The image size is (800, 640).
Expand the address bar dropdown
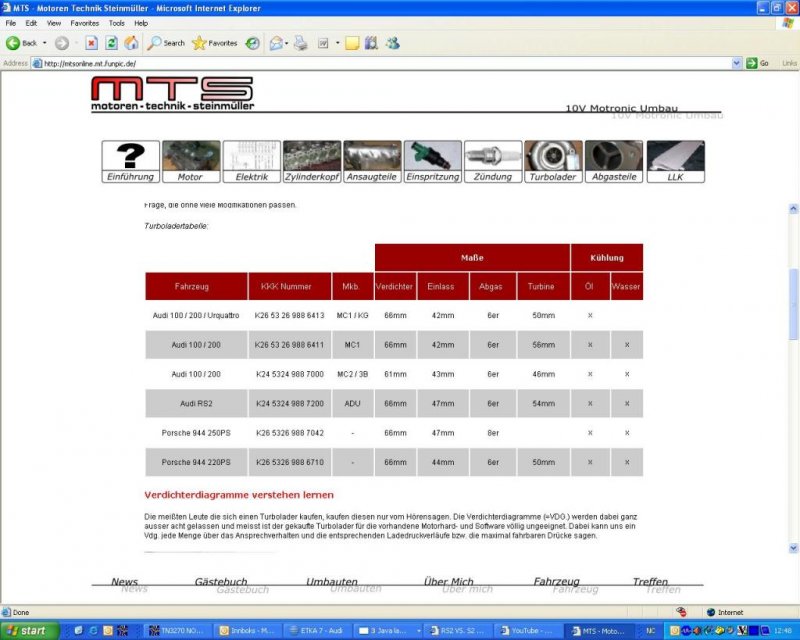pos(737,63)
